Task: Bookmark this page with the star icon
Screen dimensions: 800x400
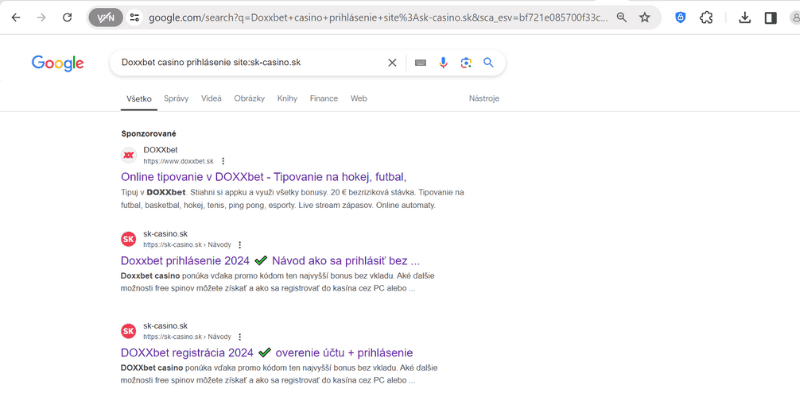Action: click(645, 17)
